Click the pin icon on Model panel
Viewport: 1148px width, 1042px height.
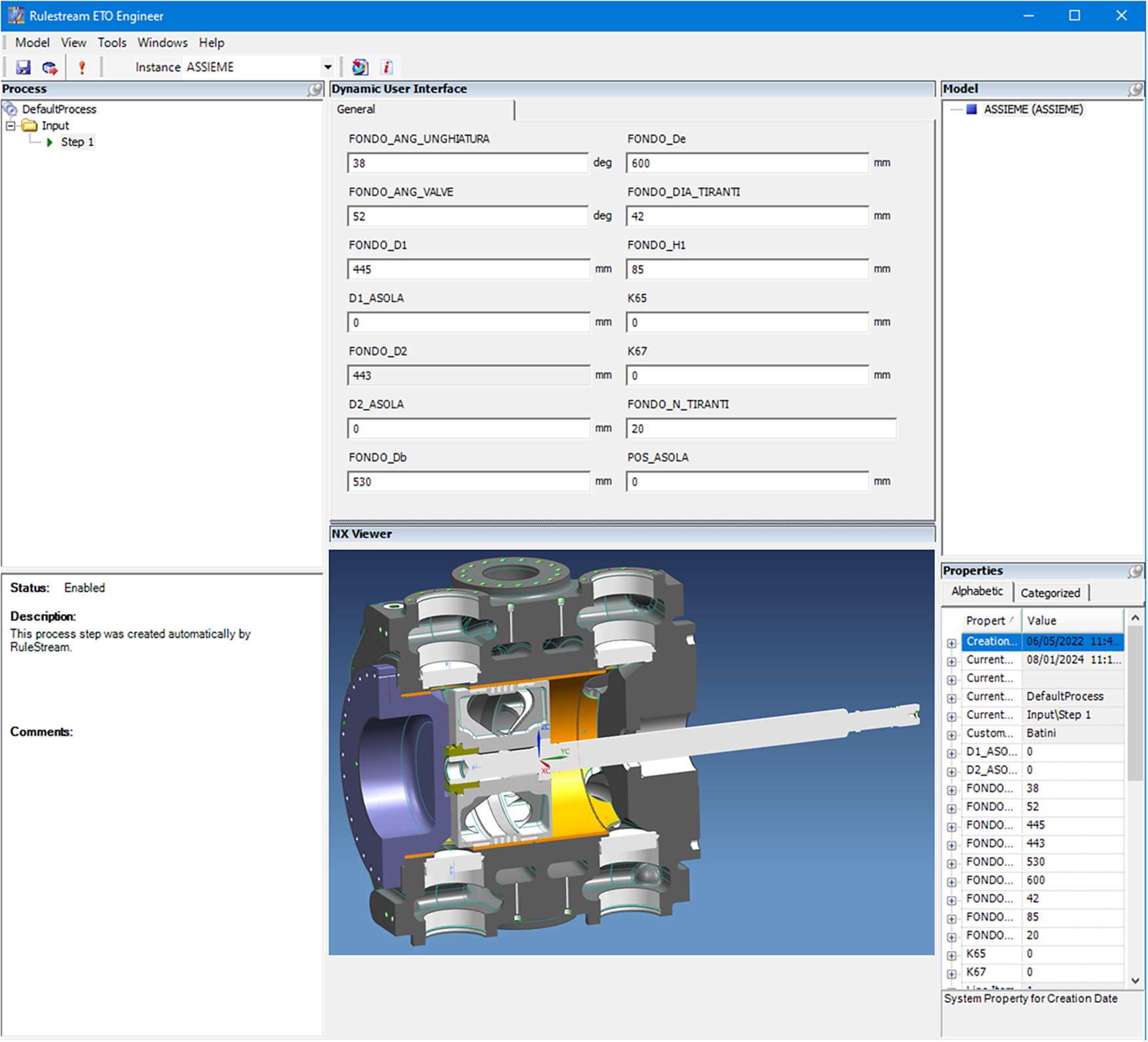tap(1136, 89)
